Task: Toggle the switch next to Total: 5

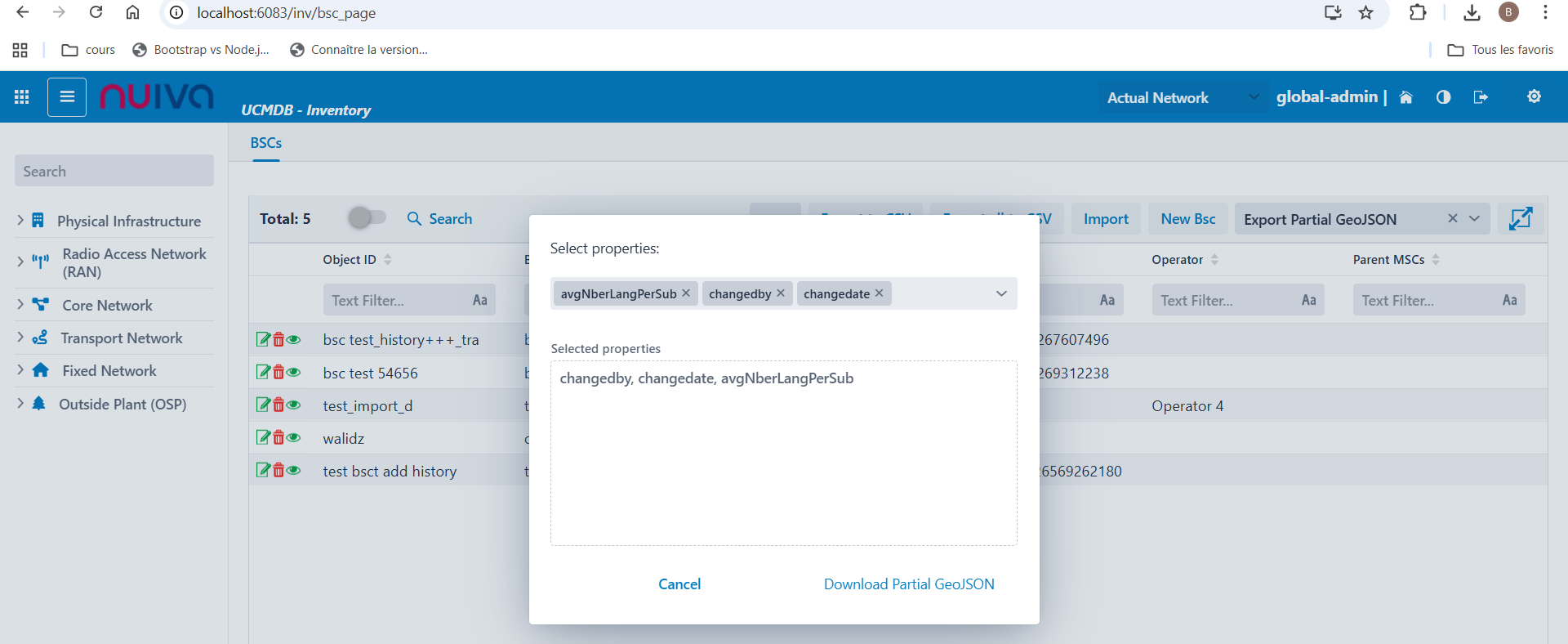Action: click(366, 217)
